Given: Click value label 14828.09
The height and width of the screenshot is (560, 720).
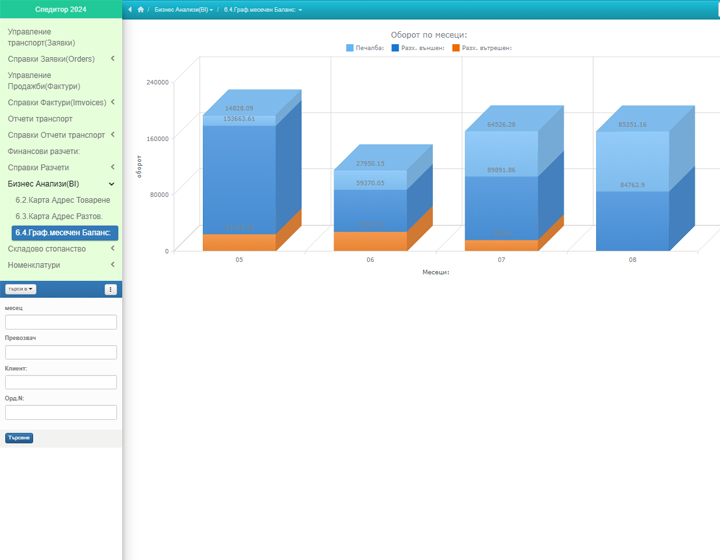Looking at the screenshot, I should click(x=239, y=108).
